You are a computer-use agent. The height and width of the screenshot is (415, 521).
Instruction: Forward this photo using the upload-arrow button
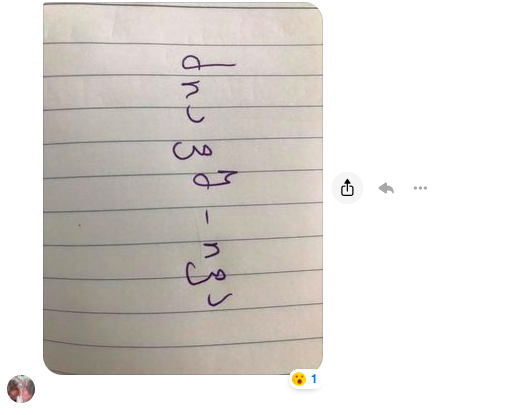coord(347,188)
